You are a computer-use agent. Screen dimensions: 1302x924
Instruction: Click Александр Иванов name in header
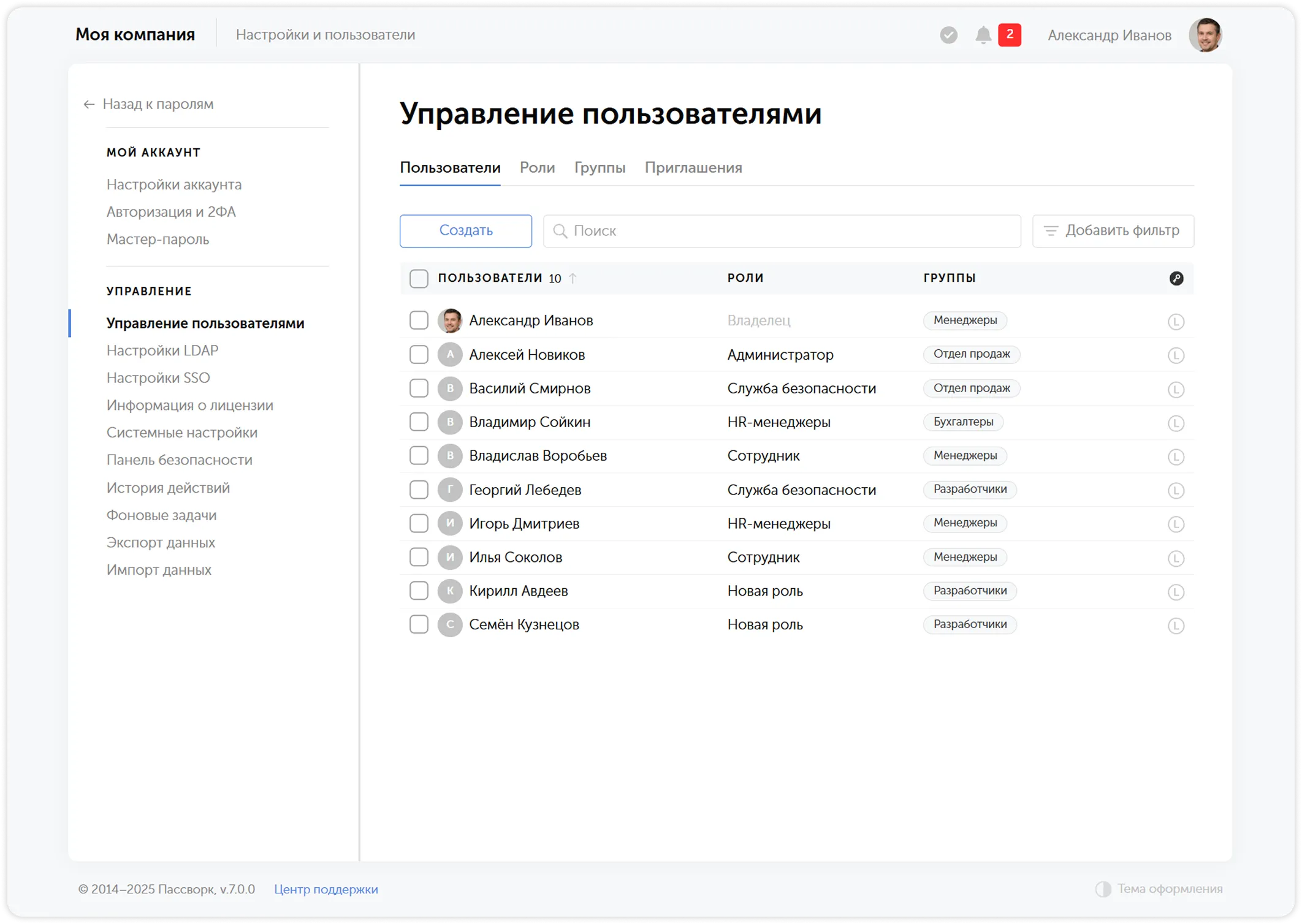click(x=1110, y=36)
